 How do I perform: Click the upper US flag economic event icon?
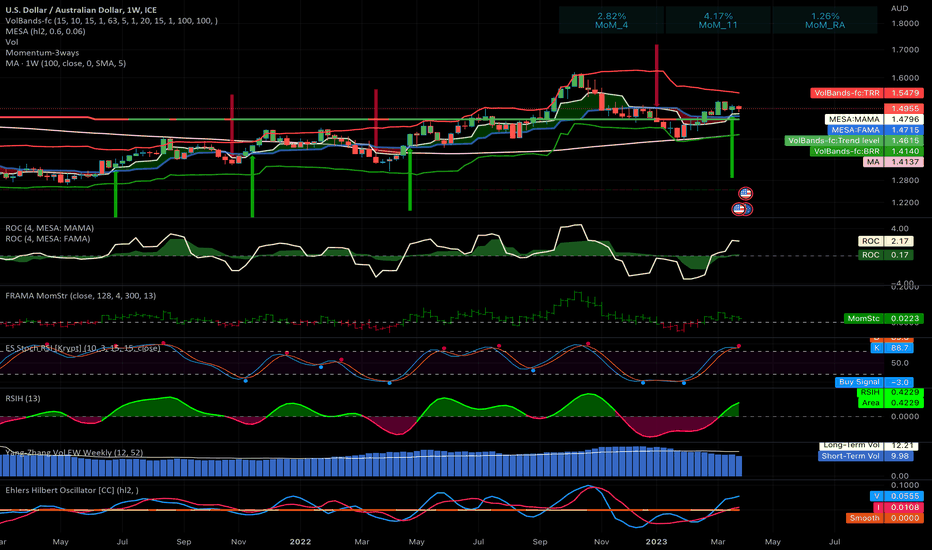(x=745, y=193)
